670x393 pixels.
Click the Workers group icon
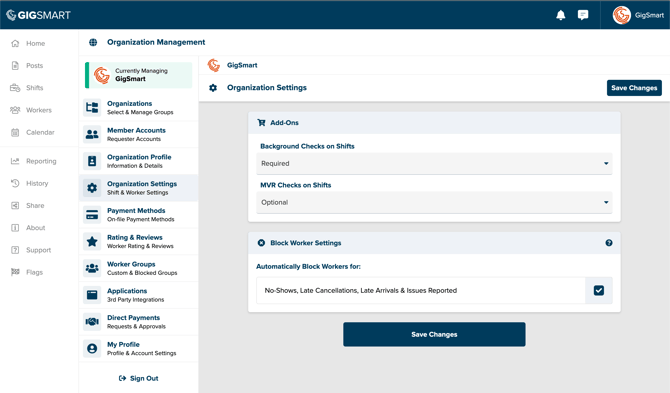[15, 110]
